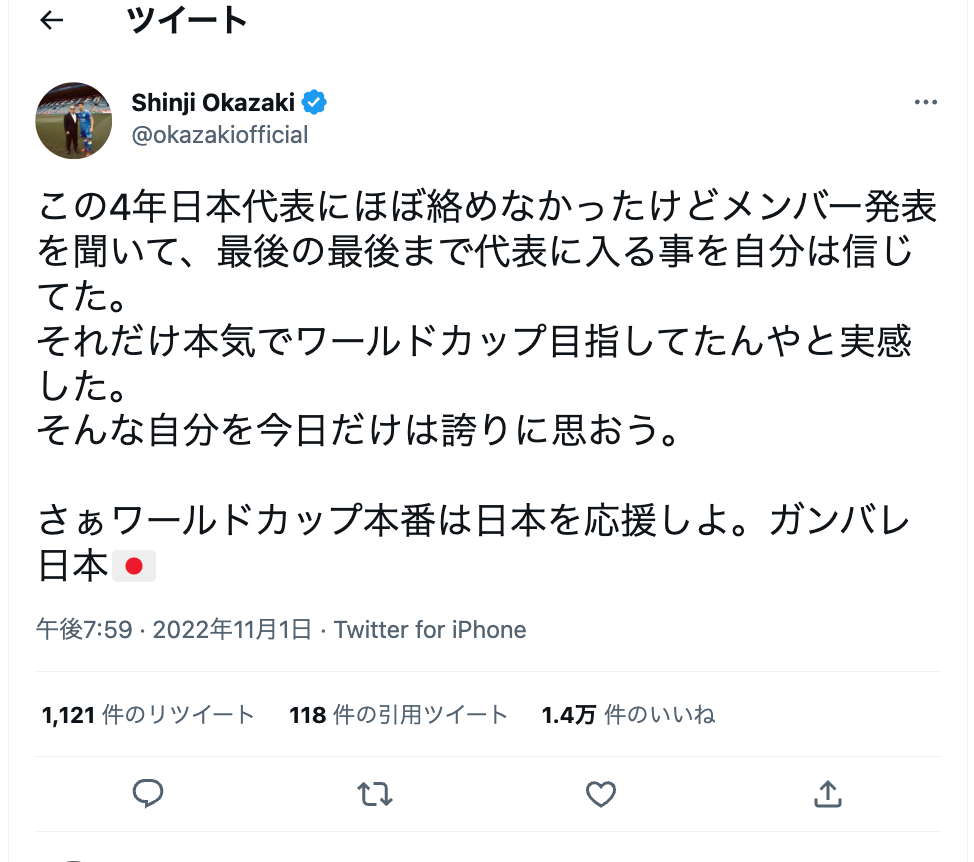974x862 pixels.
Task: Click the Twitter for iPhone source link
Action: (x=430, y=630)
